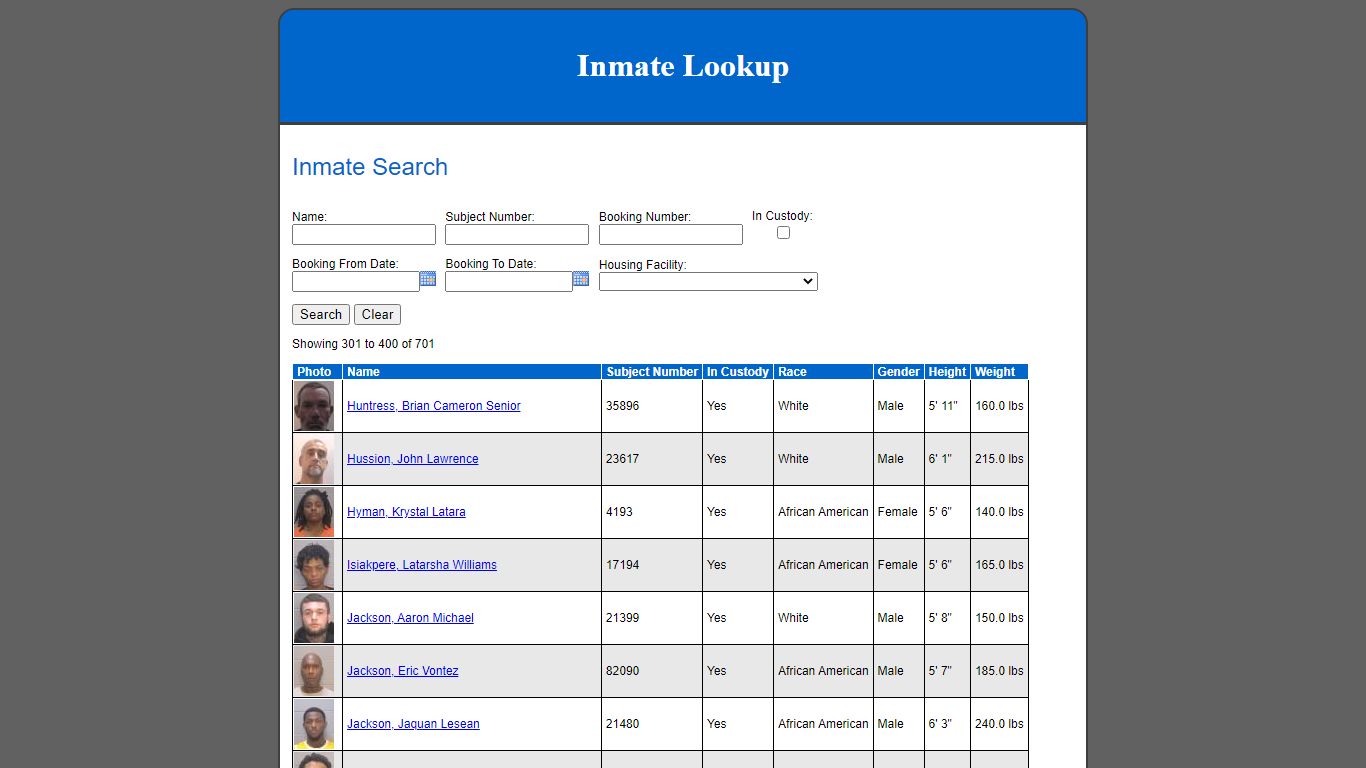
Task: Click weight value 215.0 lbs
Action: [x=999, y=459]
